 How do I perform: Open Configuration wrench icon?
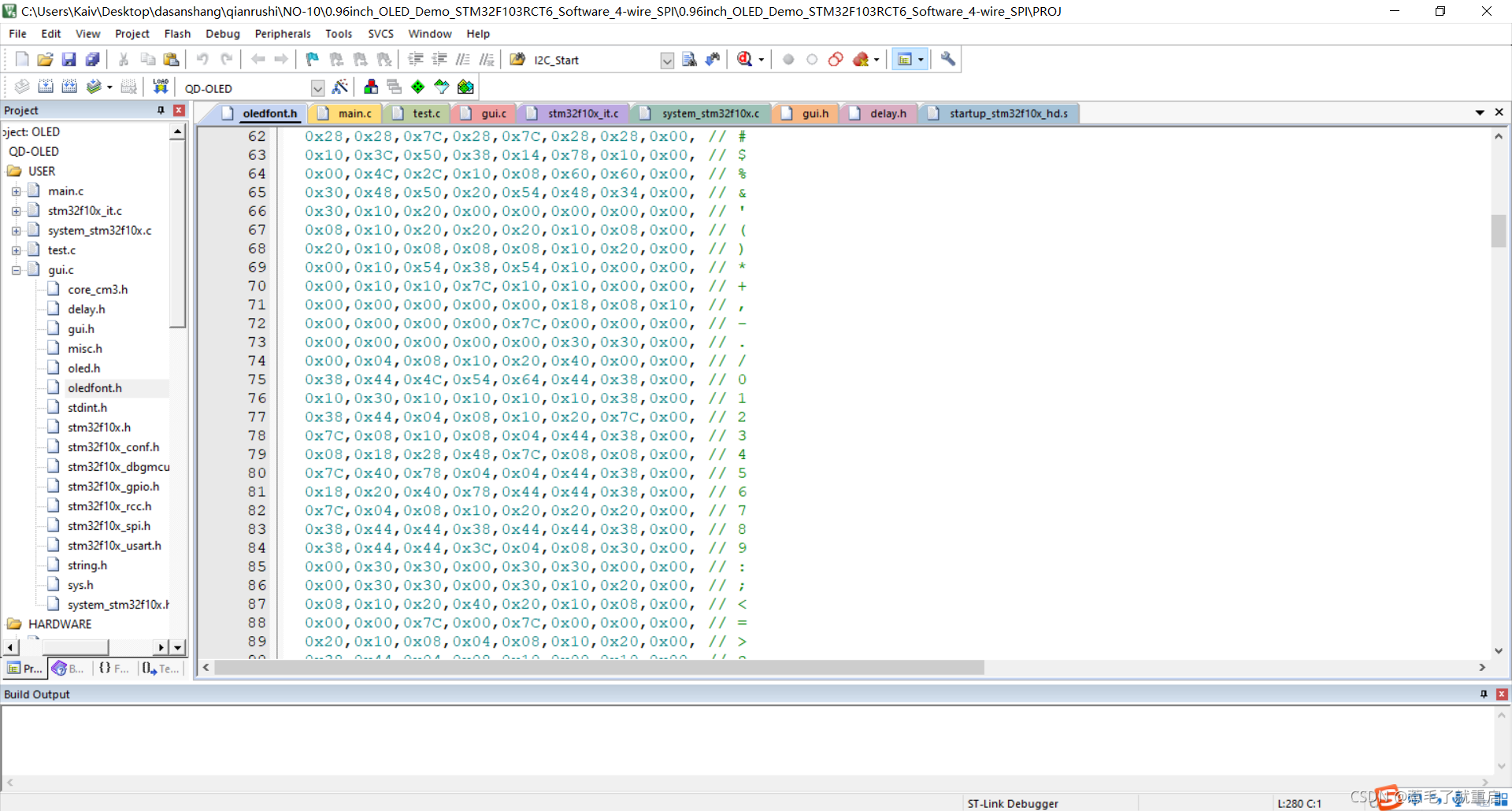947,59
